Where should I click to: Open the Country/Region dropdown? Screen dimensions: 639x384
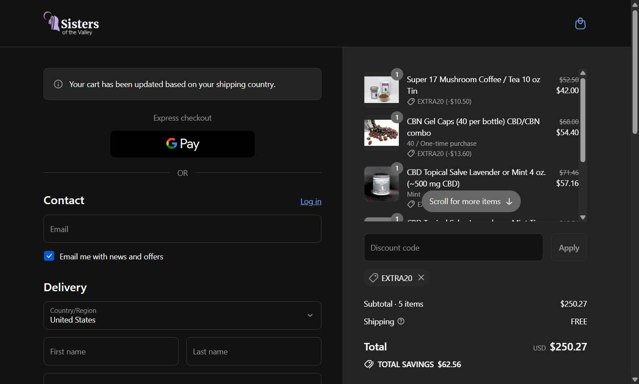(182, 316)
